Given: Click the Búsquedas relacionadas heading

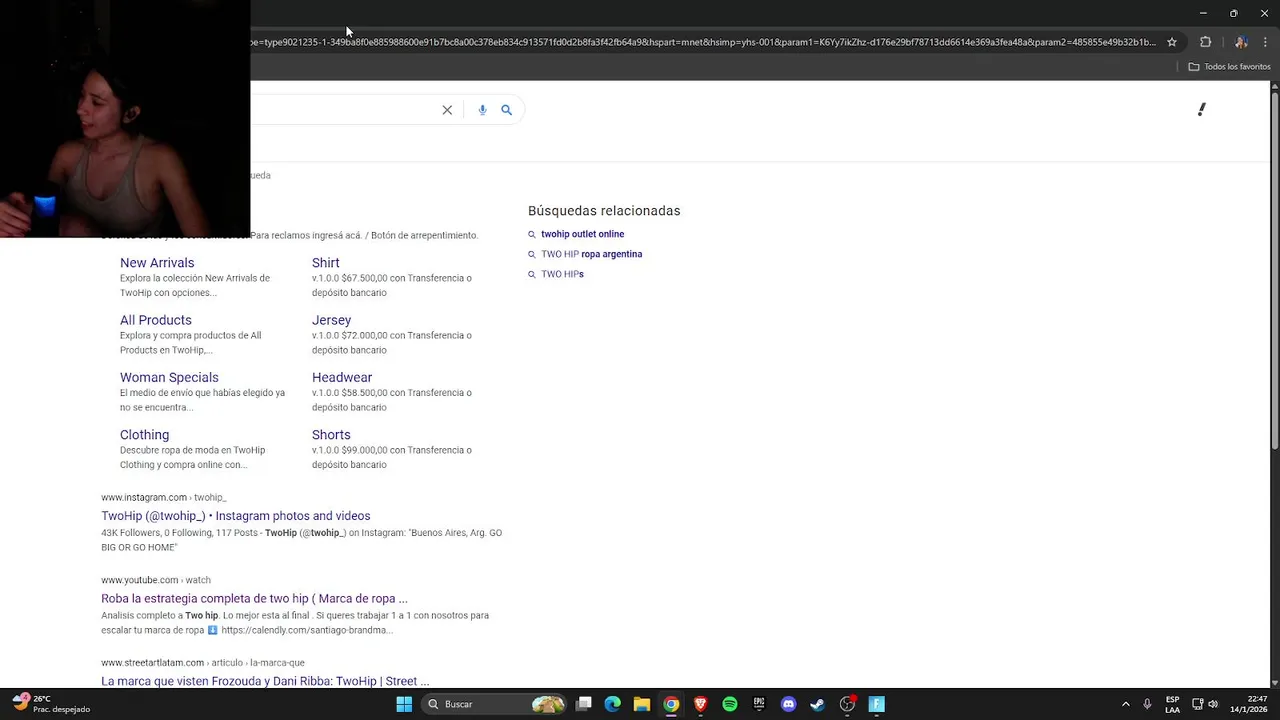Looking at the screenshot, I should (x=604, y=211).
